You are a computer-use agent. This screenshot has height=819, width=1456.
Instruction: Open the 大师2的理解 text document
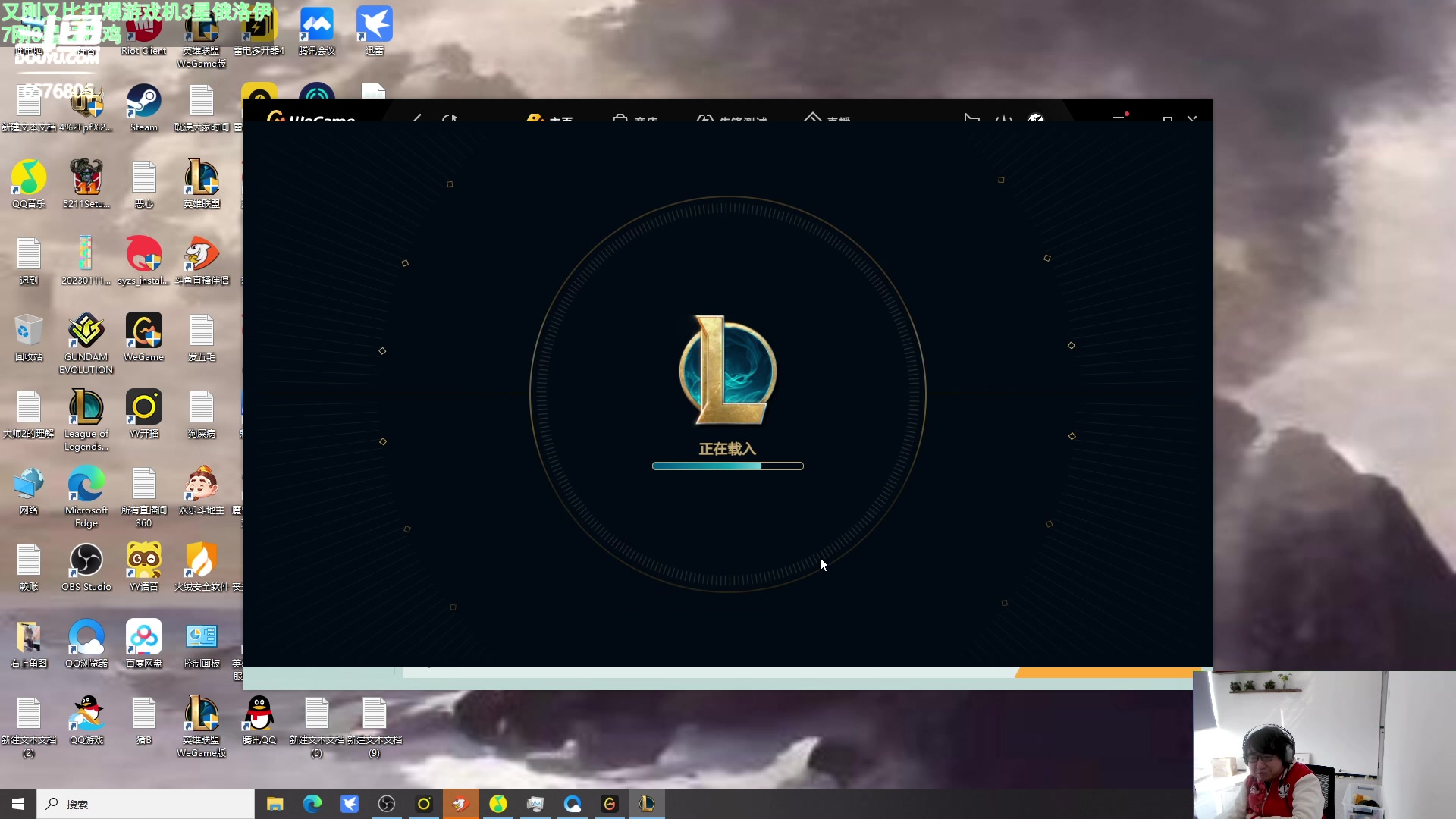pos(29,414)
